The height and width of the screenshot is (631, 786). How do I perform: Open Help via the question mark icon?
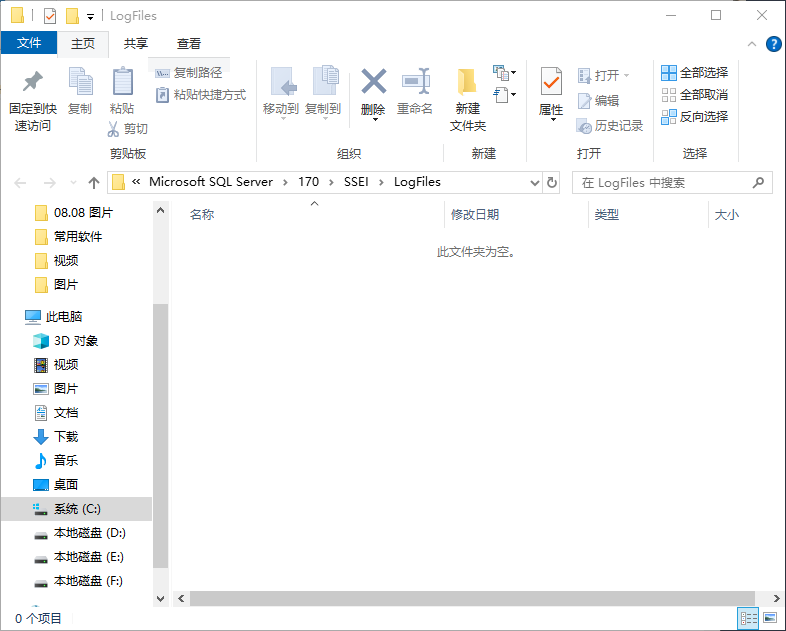coord(773,44)
